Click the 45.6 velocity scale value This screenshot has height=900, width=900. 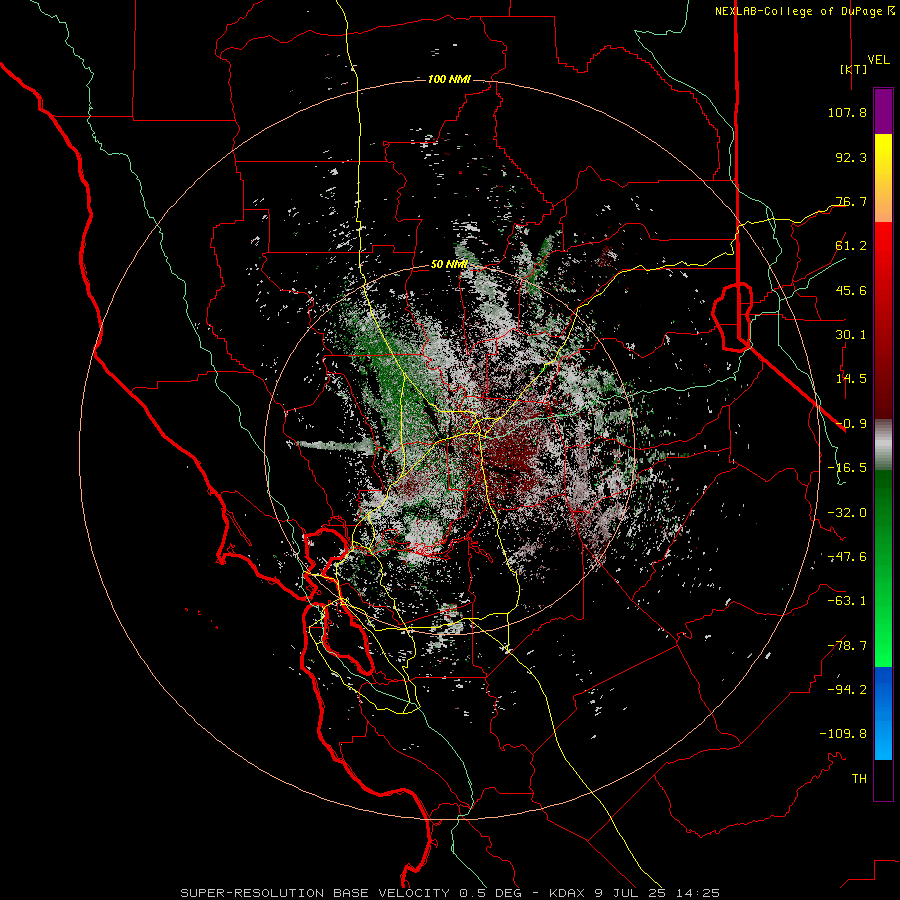pos(851,290)
